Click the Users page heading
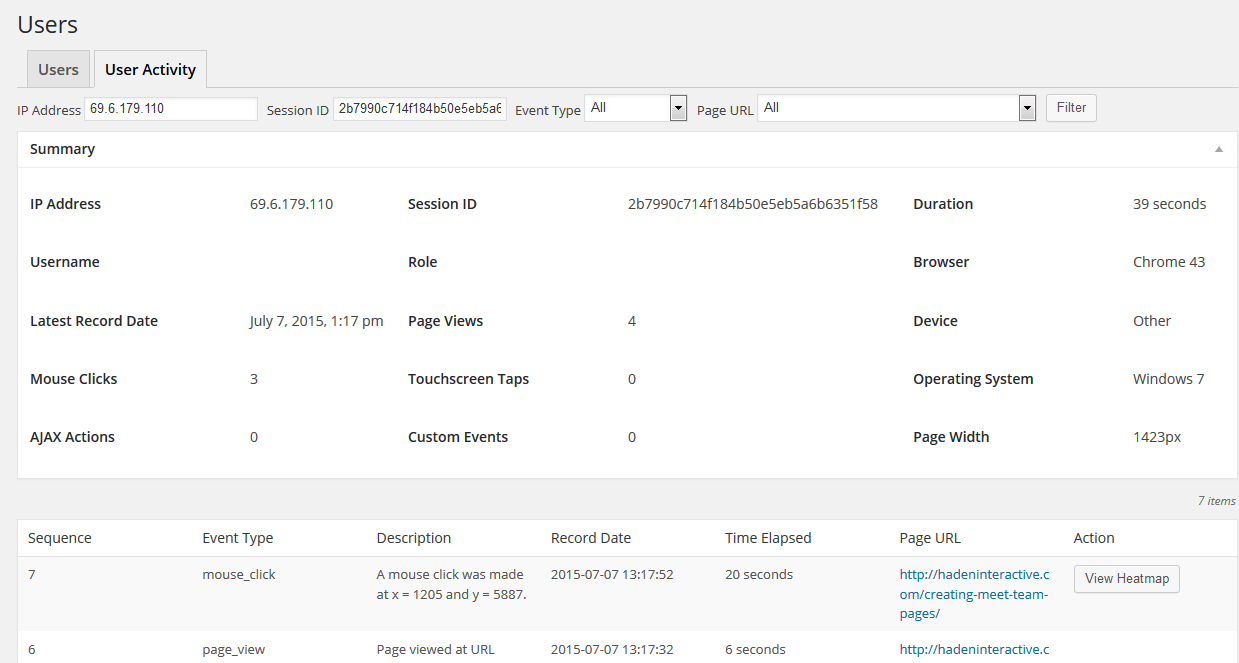1239x663 pixels. [47, 24]
